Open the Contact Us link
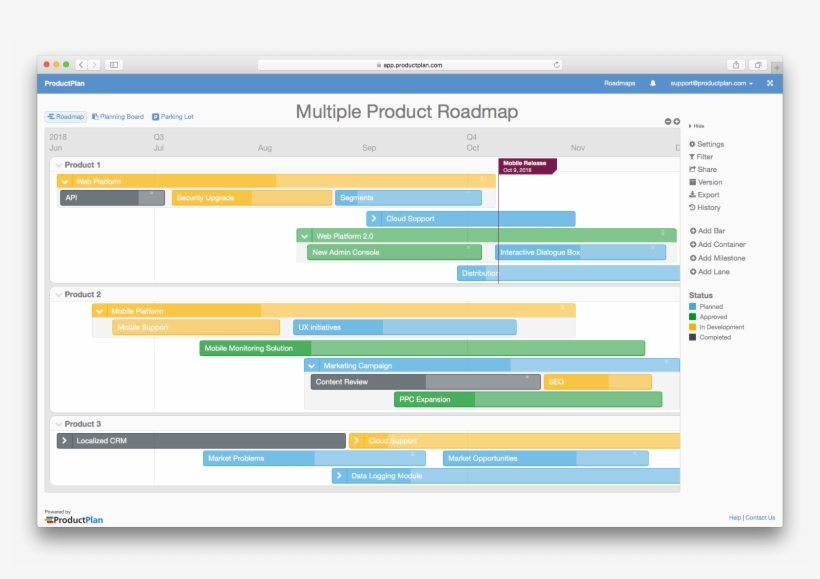This screenshot has height=579, width=820. click(x=760, y=518)
